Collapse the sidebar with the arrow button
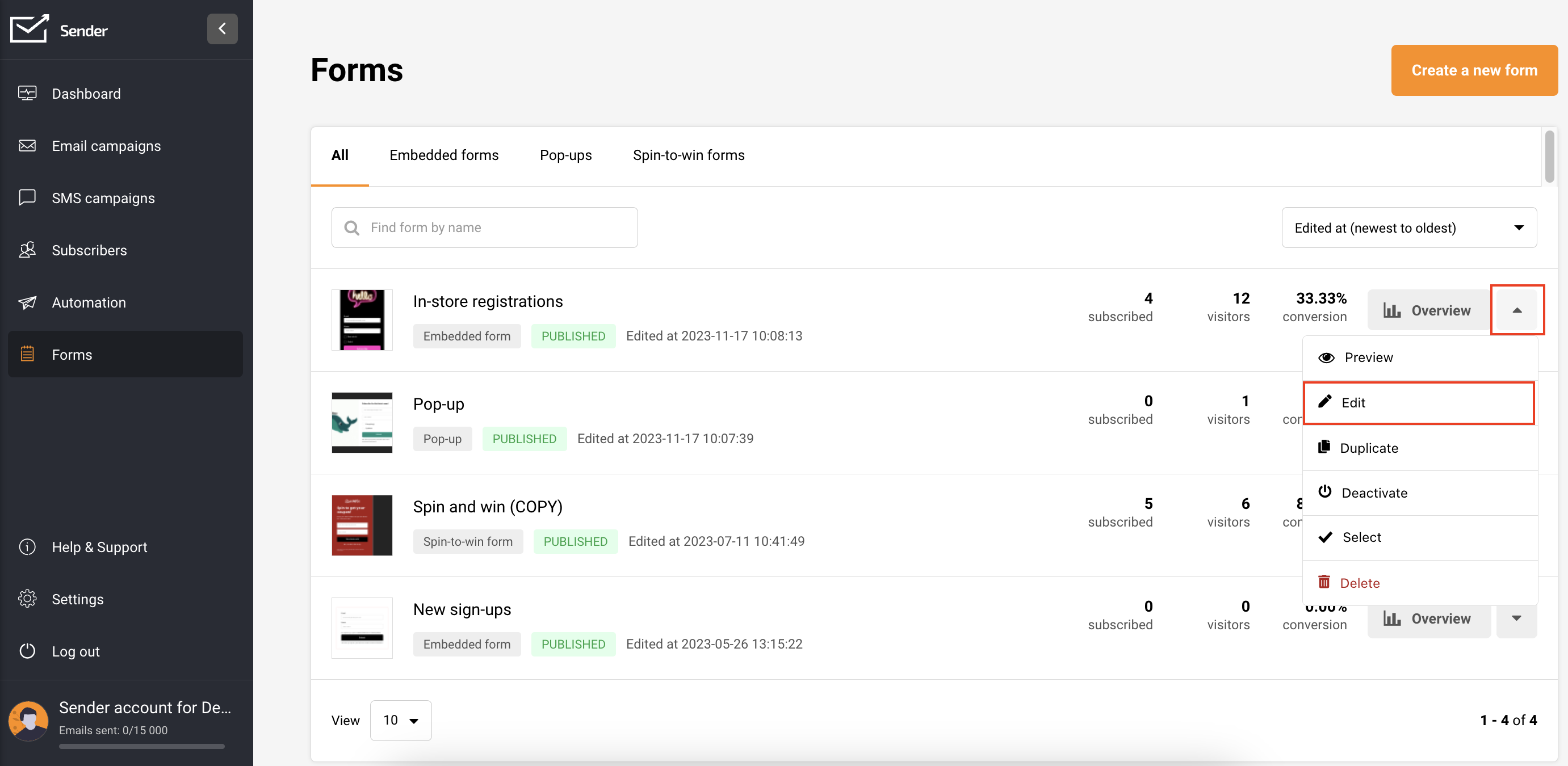1568x766 pixels. pyautogui.click(x=221, y=28)
